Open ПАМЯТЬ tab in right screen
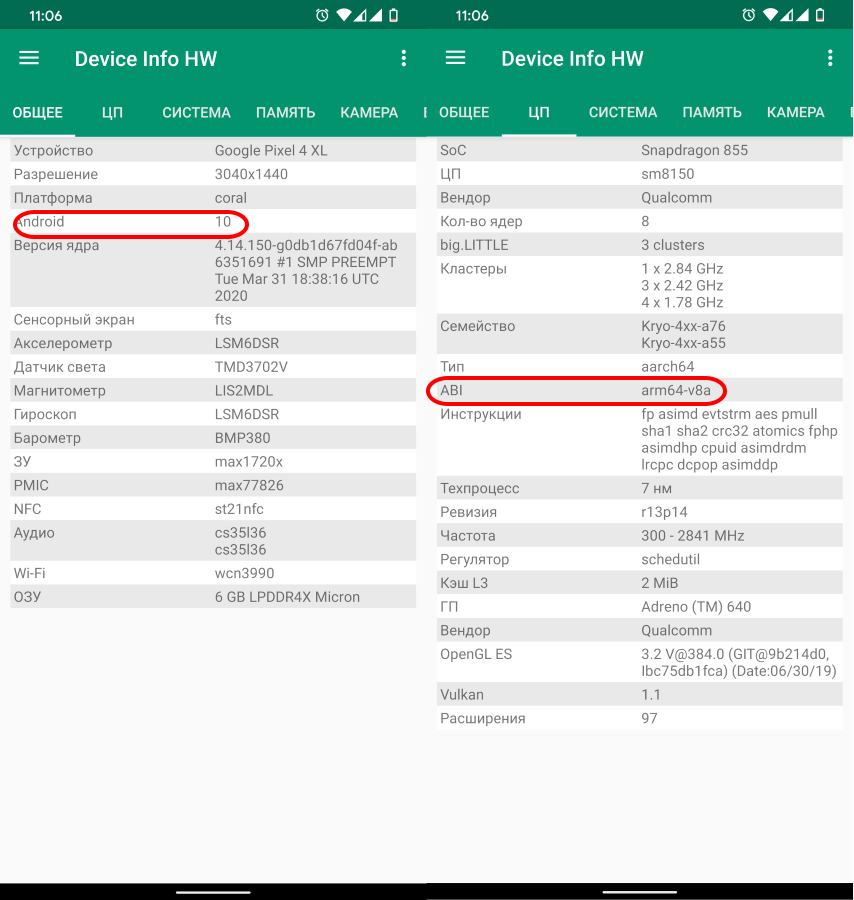Viewport: 854px width, 900px height. (x=712, y=112)
